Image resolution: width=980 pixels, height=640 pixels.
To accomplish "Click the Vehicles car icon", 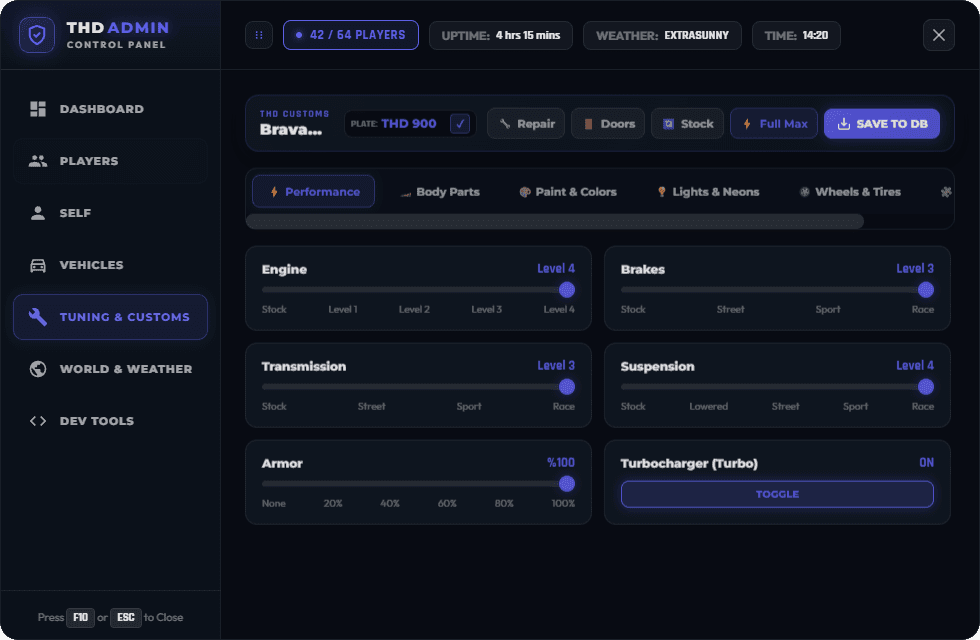I will [x=38, y=265].
